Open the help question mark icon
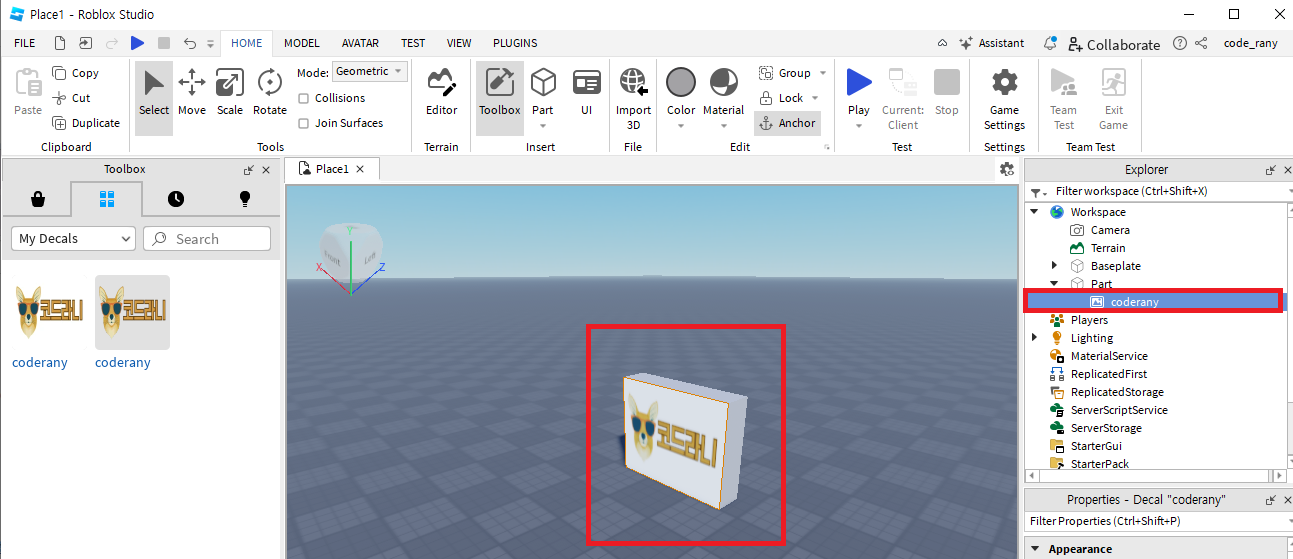The image size is (1293, 559). (1180, 43)
